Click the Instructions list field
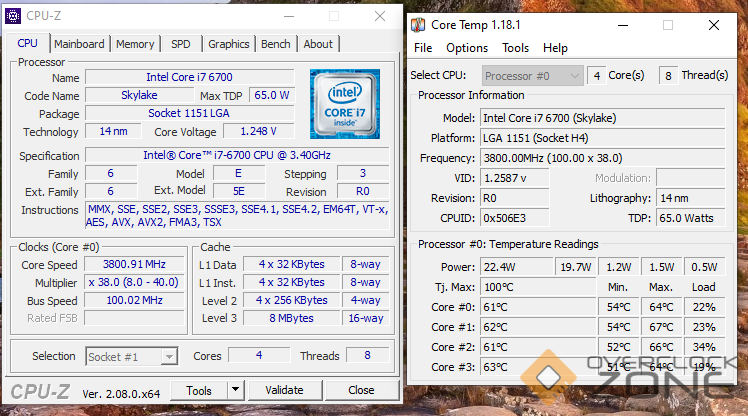Image resolution: width=748 pixels, height=416 pixels. coord(237,216)
